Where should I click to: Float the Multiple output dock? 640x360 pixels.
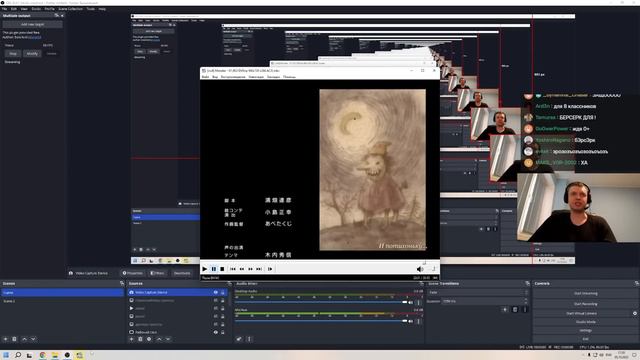point(57,16)
